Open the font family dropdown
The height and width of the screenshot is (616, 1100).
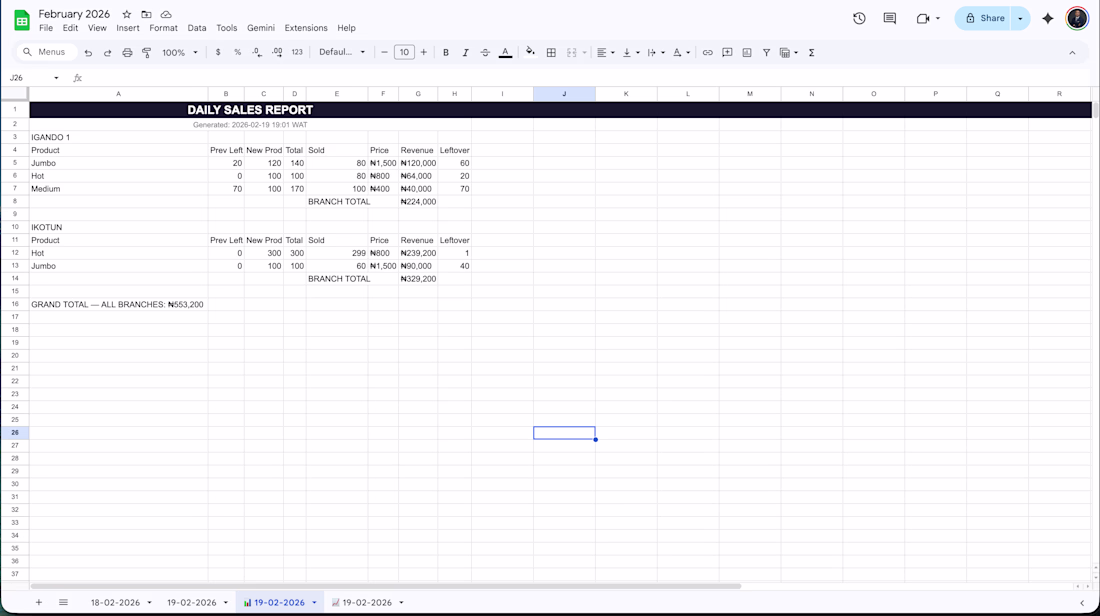point(342,53)
